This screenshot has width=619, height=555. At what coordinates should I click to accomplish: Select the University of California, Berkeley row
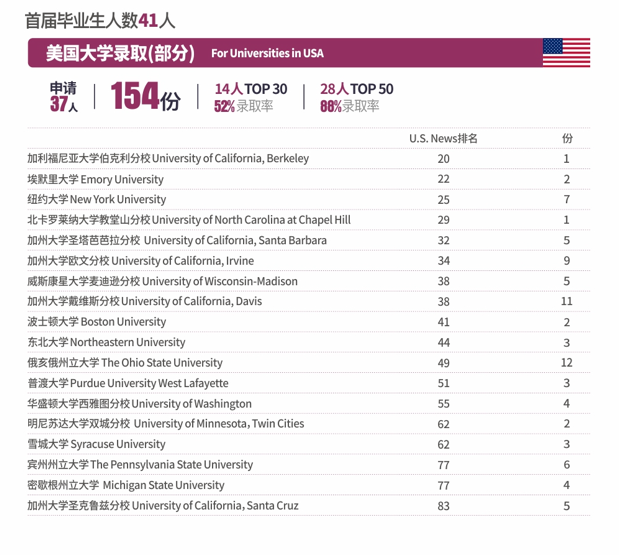309,159
